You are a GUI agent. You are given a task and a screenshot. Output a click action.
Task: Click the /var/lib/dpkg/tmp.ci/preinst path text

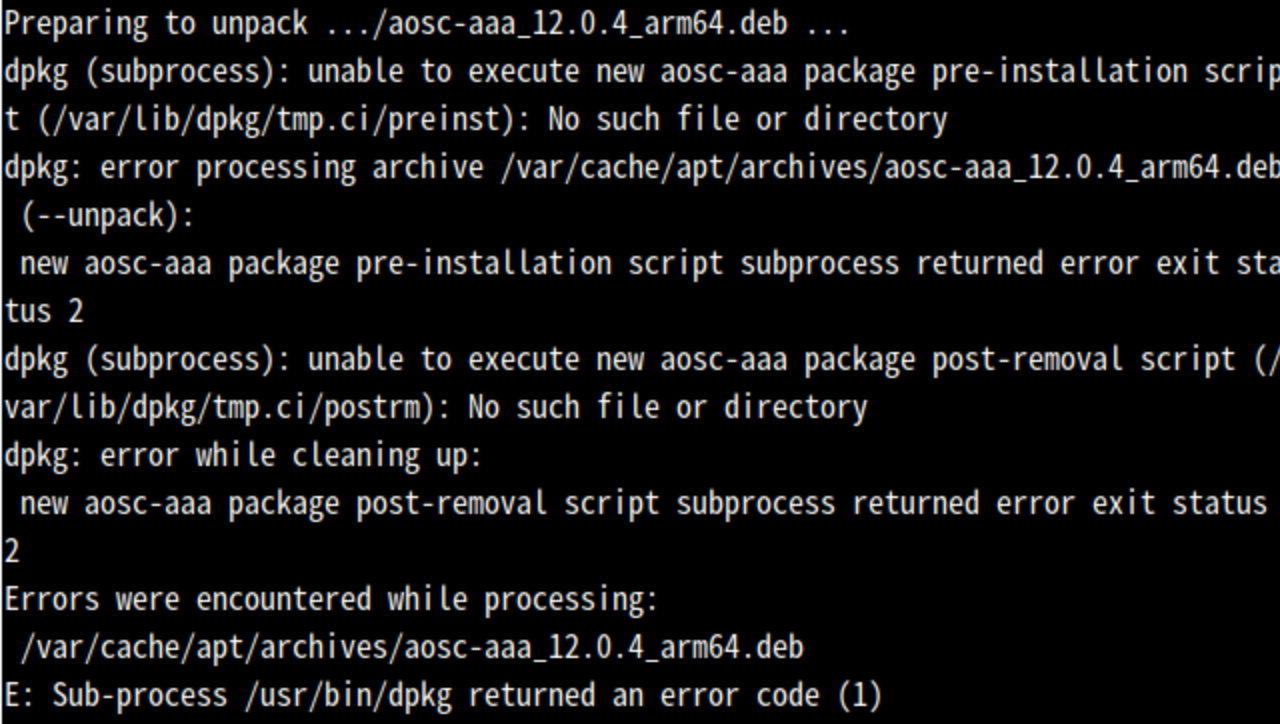(276, 120)
